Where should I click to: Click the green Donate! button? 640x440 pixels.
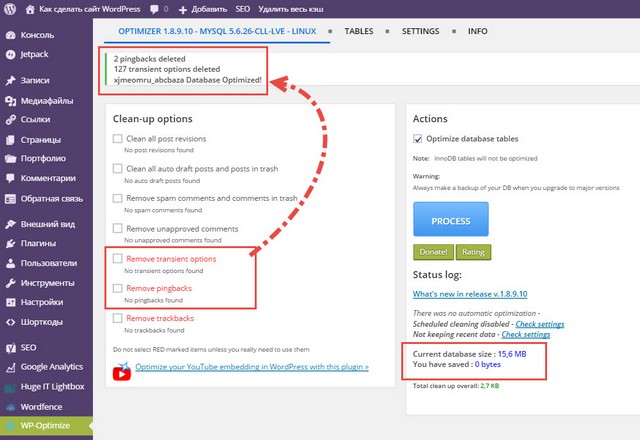(433, 252)
